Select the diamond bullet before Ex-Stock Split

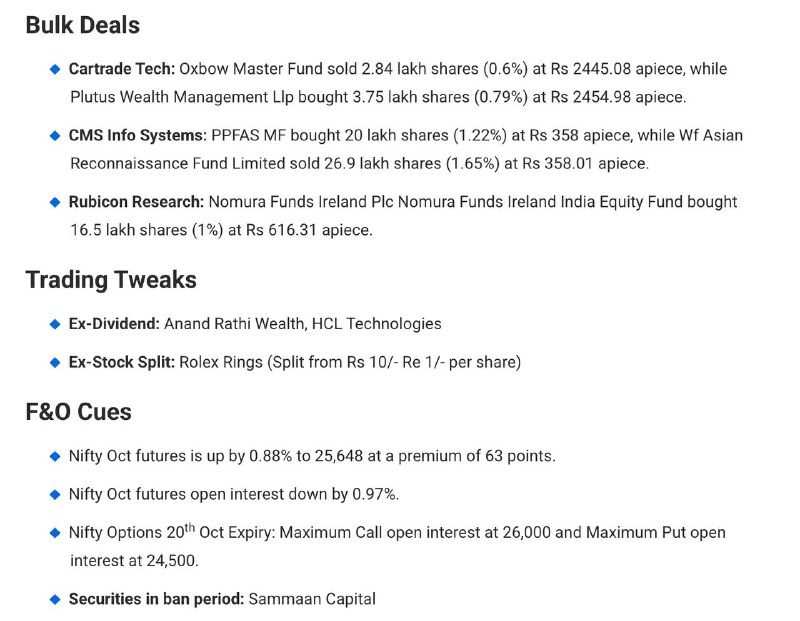pos(55,362)
